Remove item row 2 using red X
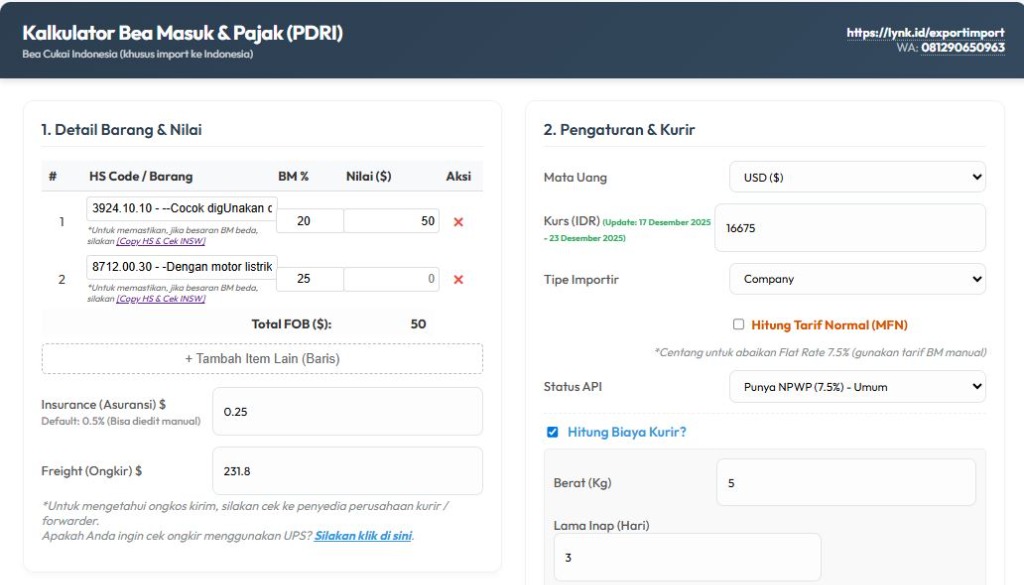Image resolution: width=1024 pixels, height=585 pixels. click(458, 280)
